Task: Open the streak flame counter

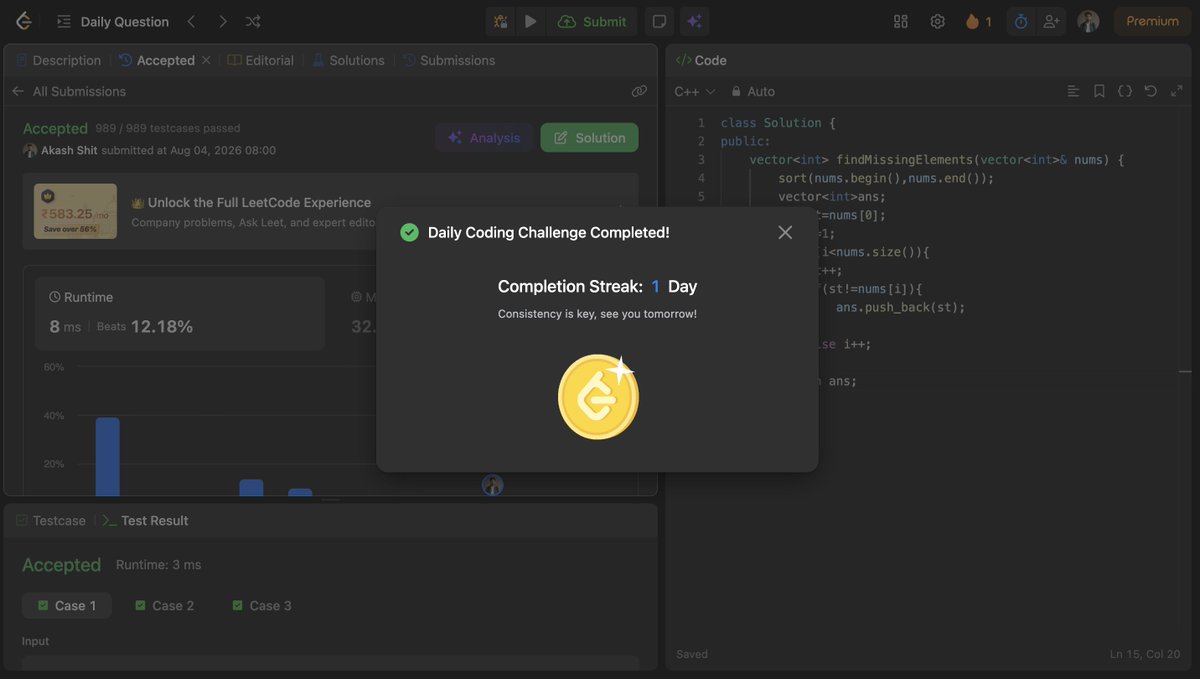Action: pyautogui.click(x=978, y=21)
